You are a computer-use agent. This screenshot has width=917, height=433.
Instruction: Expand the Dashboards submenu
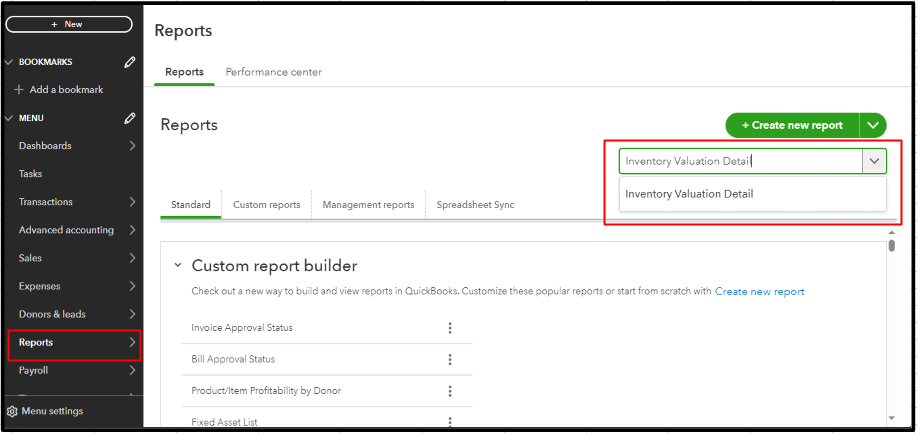pos(132,146)
